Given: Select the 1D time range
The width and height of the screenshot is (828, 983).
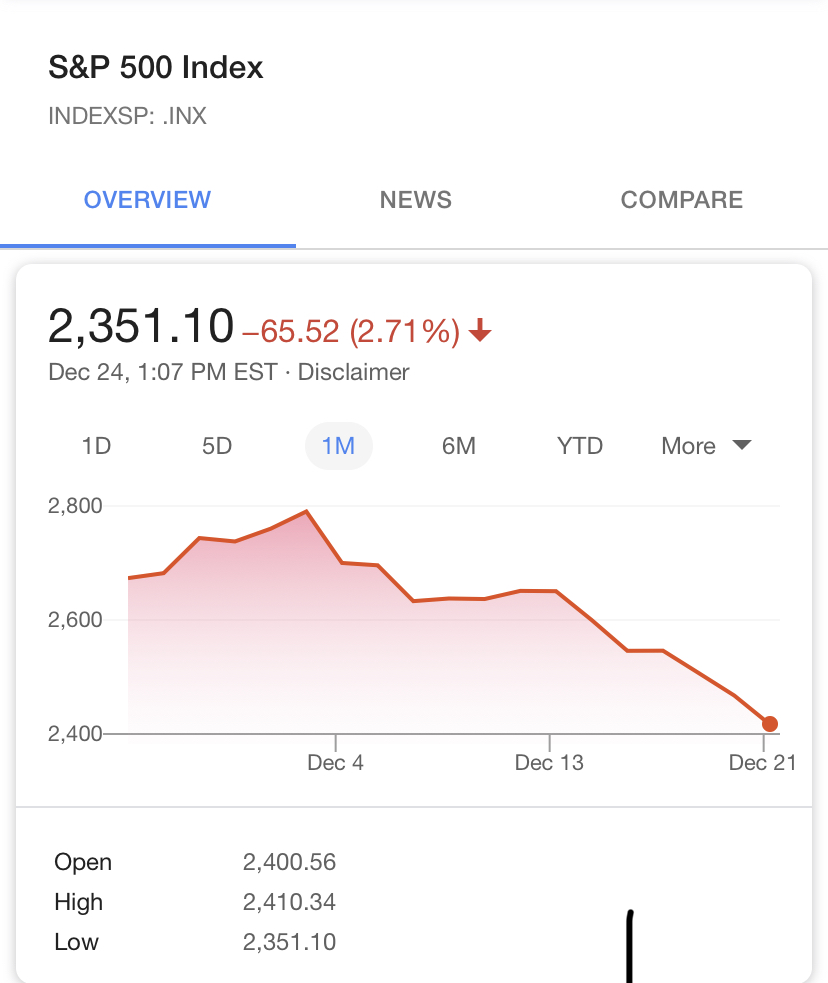Looking at the screenshot, I should tap(97, 446).
